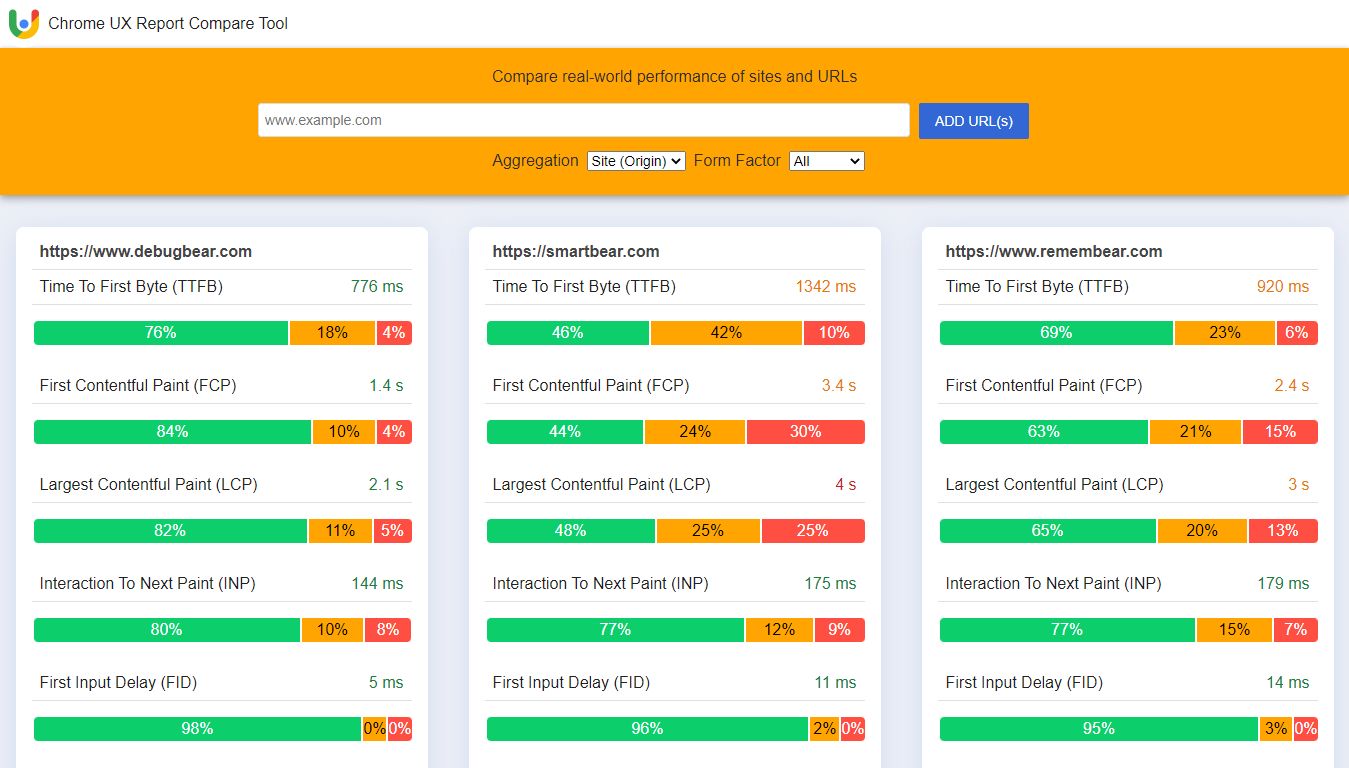Image resolution: width=1349 pixels, height=768 pixels.
Task: Click the Chrome UX Report logo icon
Action: tap(24, 23)
